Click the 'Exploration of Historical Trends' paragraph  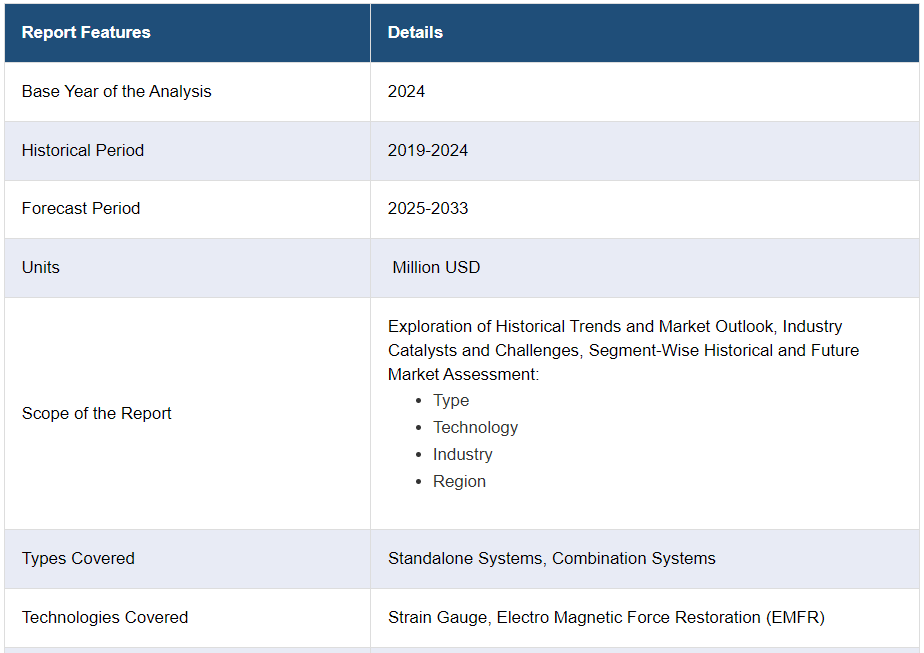point(623,350)
